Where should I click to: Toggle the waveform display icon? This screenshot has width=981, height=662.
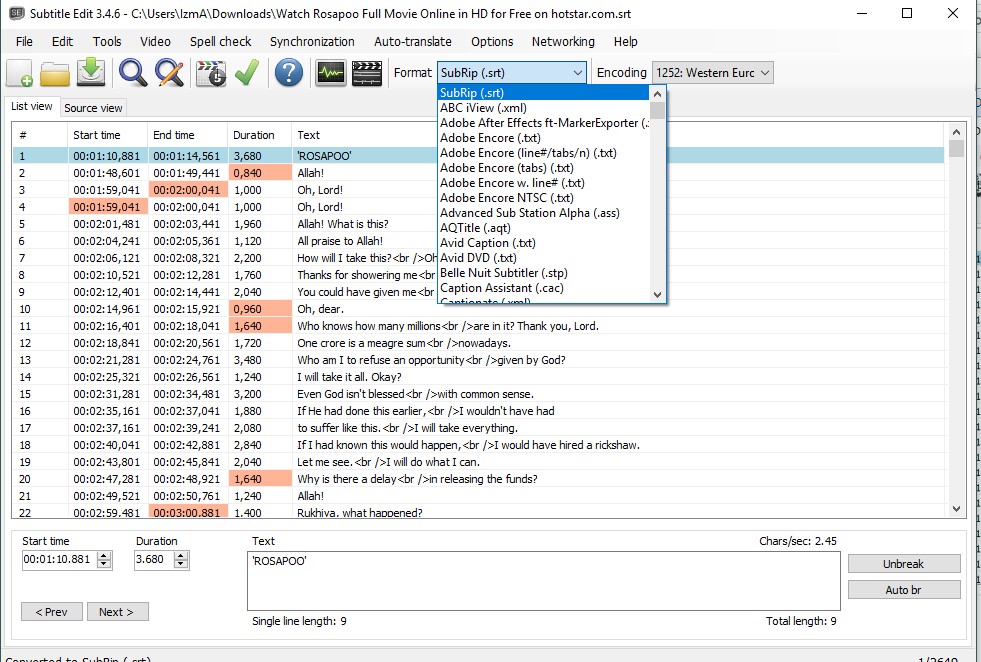[330, 73]
